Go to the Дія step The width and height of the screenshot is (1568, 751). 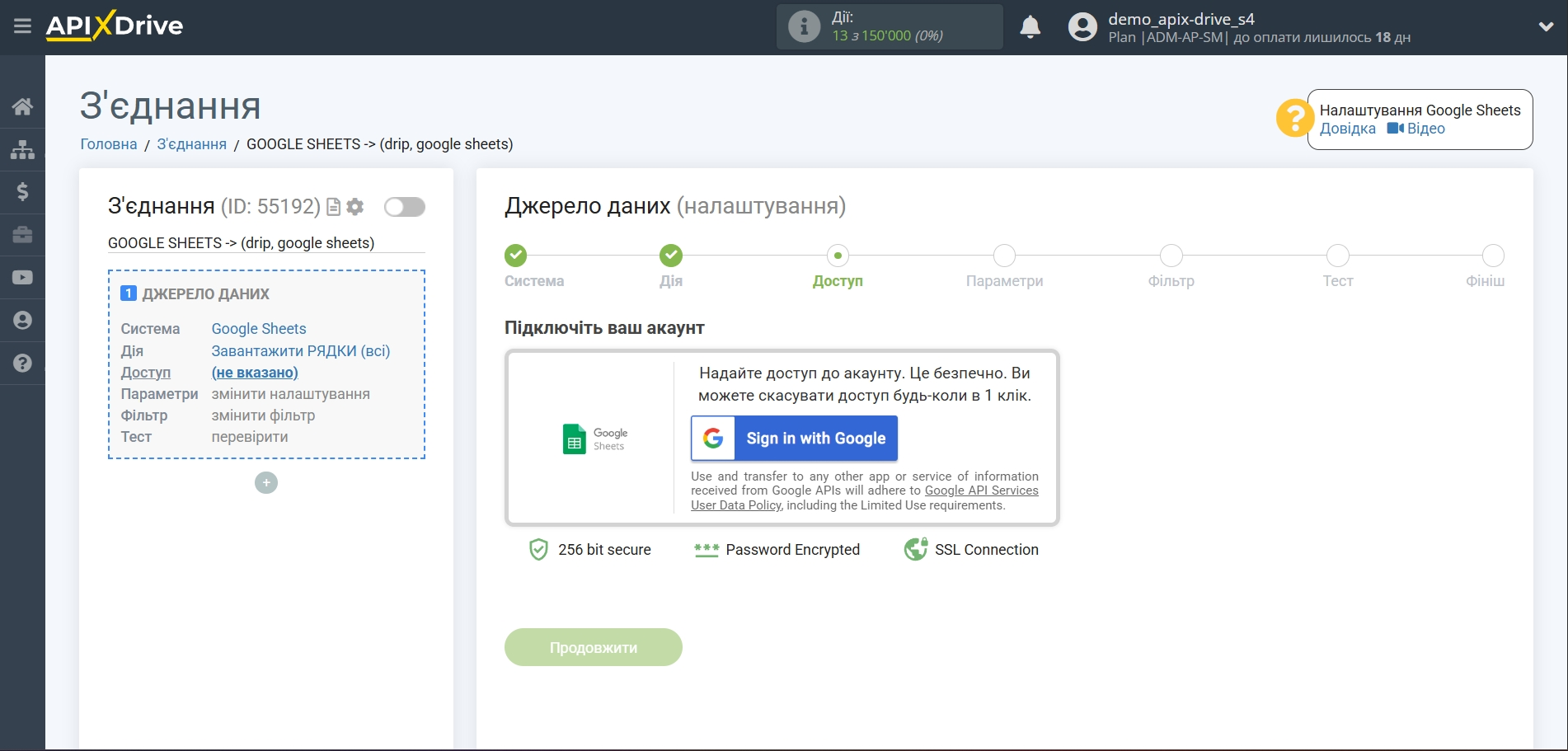[x=671, y=256]
